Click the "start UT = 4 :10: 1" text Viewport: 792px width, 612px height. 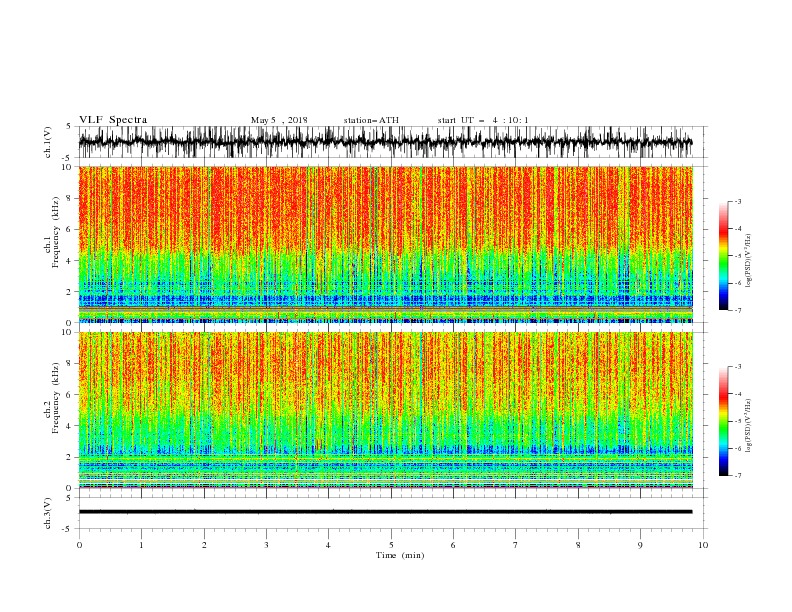pos(483,120)
